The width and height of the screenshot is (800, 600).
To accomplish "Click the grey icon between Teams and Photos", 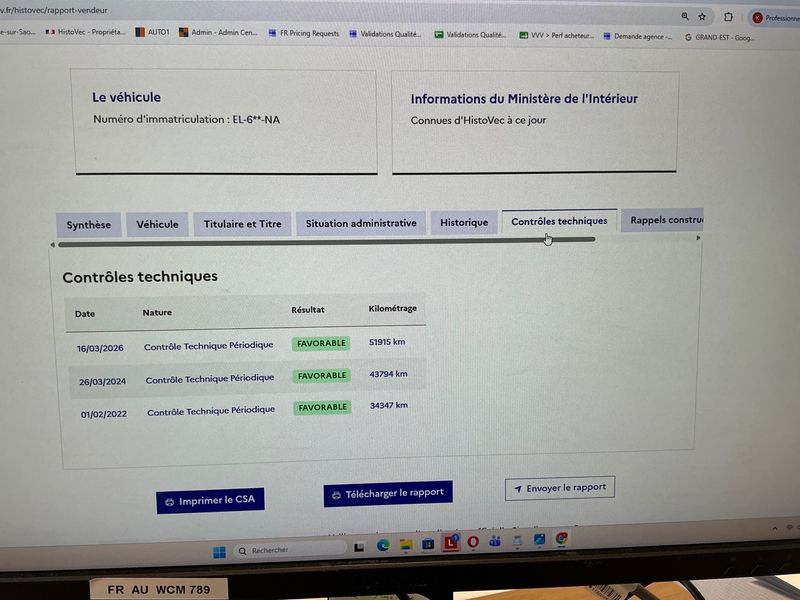I will tap(517, 540).
